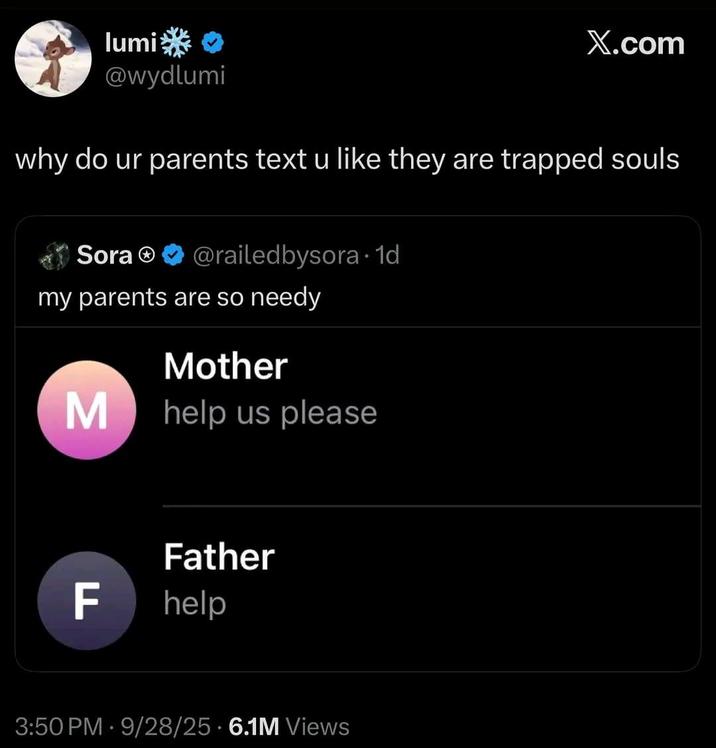This screenshot has height=748, width=716.
Task: Click the X.com label
Action: point(635,44)
